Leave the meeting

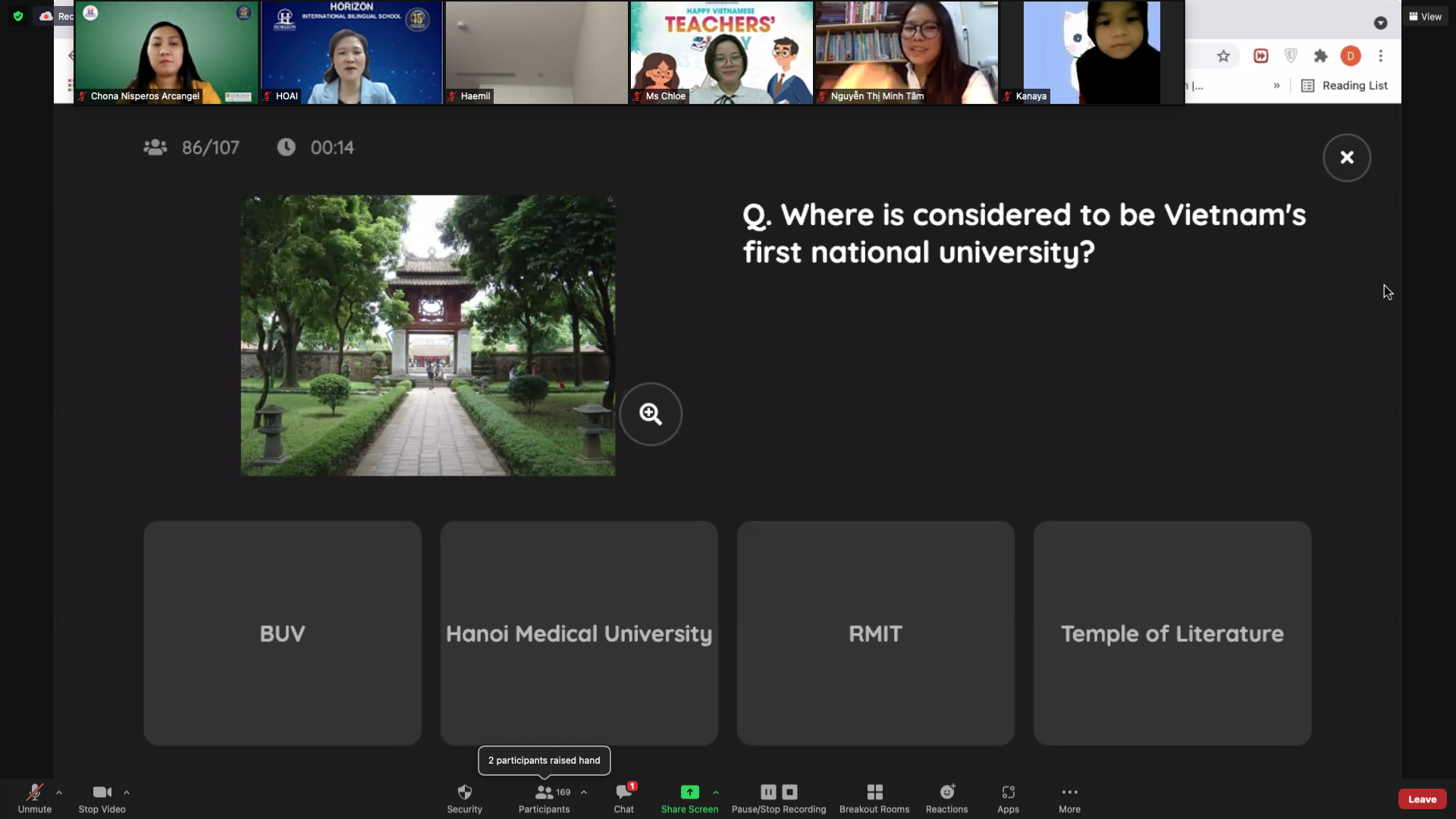pos(1422,799)
